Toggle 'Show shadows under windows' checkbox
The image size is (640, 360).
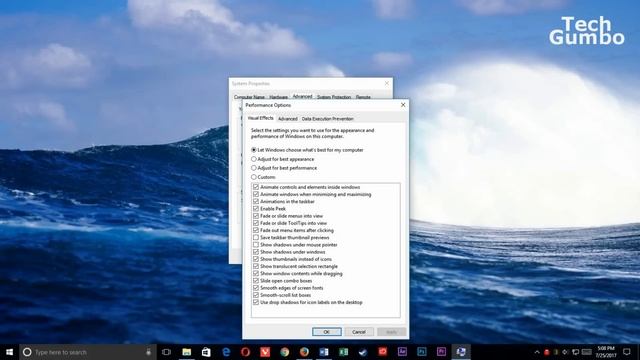[x=256, y=252]
